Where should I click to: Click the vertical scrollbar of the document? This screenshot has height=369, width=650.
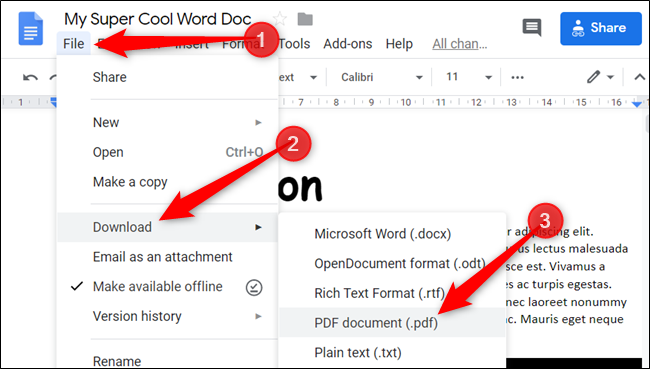click(647, 124)
